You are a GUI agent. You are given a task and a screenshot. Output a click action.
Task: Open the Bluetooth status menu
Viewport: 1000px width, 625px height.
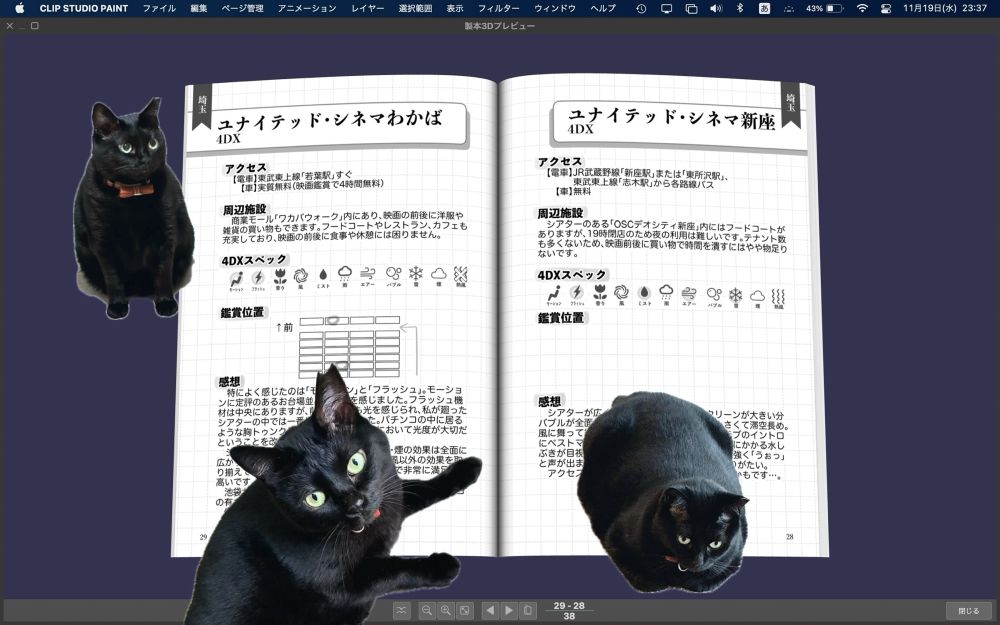click(740, 8)
